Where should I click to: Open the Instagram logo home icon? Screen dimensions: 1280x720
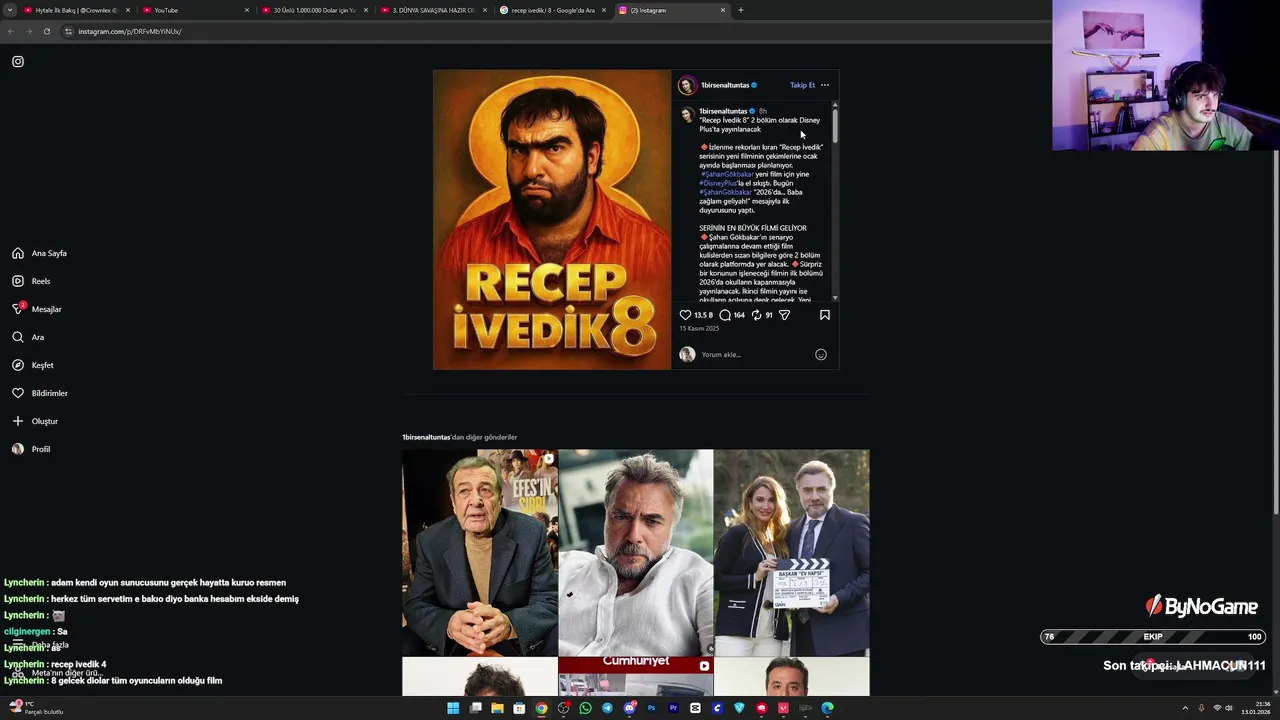[x=18, y=62]
